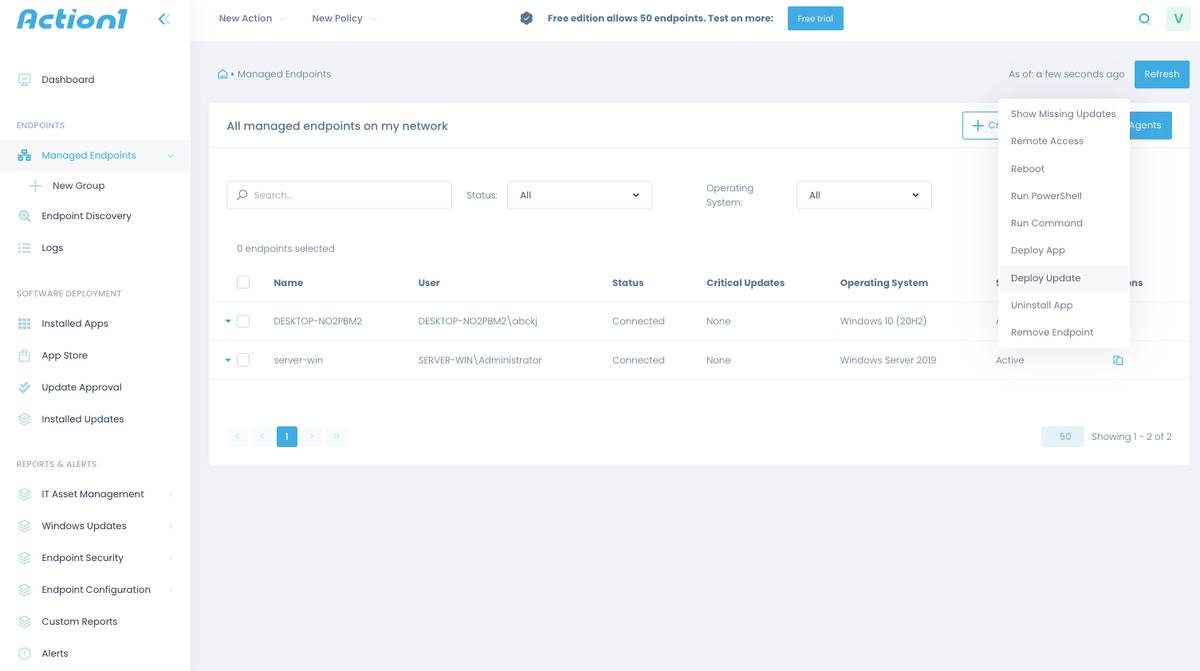Image resolution: width=1200 pixels, height=671 pixels.
Task: Click the previous page arrow
Action: (262, 437)
